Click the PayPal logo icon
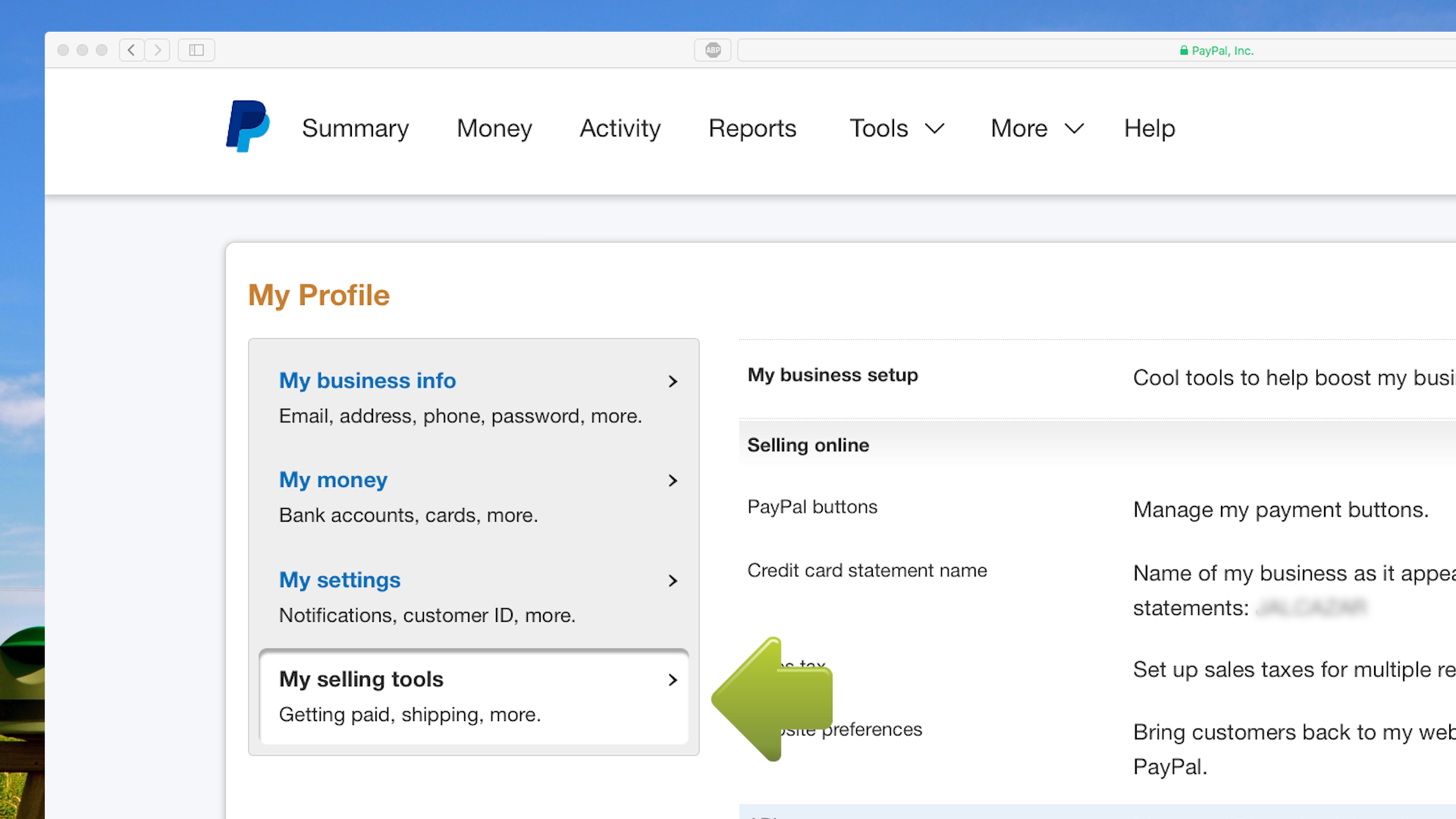This screenshot has width=1456, height=819. 248,127
